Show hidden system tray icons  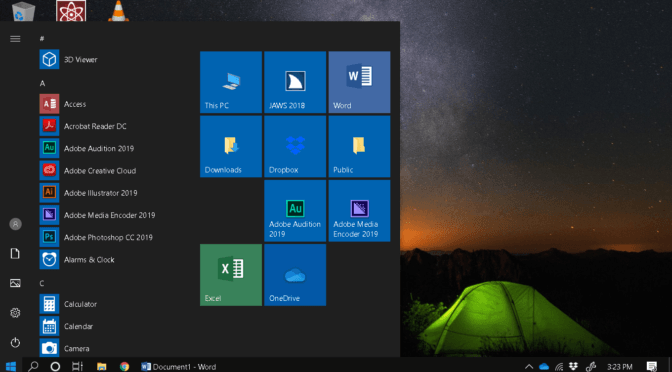529,366
